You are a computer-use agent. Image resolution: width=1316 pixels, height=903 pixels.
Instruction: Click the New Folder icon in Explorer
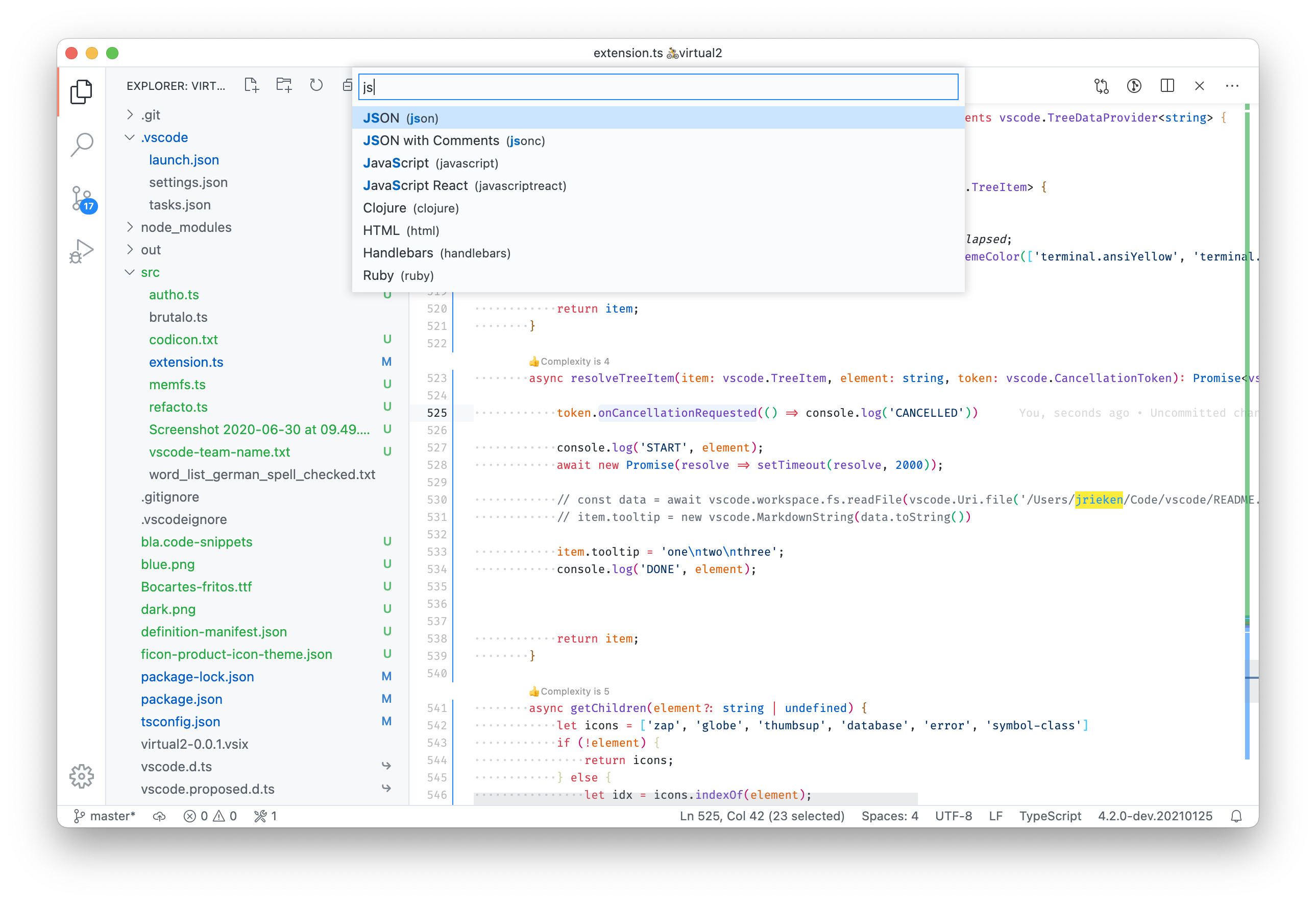click(x=284, y=84)
